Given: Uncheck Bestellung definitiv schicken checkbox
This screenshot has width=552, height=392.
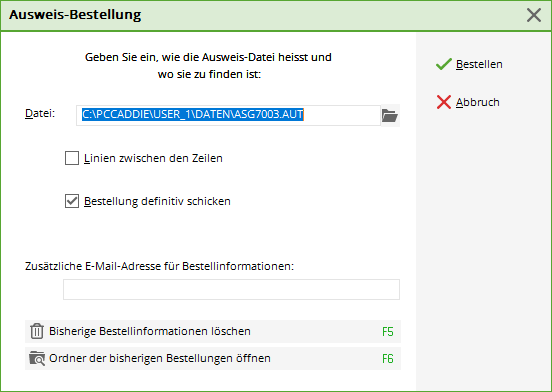Looking at the screenshot, I should tap(72, 201).
